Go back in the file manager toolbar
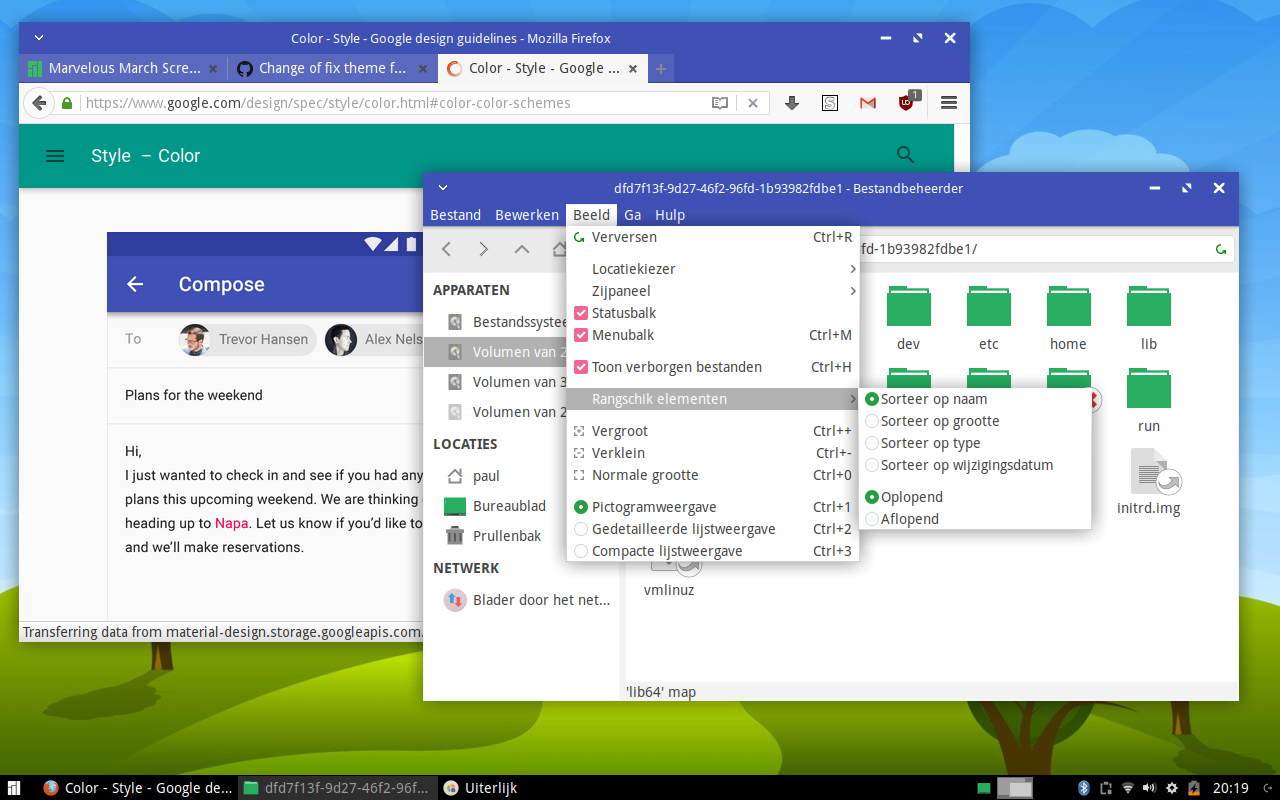 coord(447,249)
